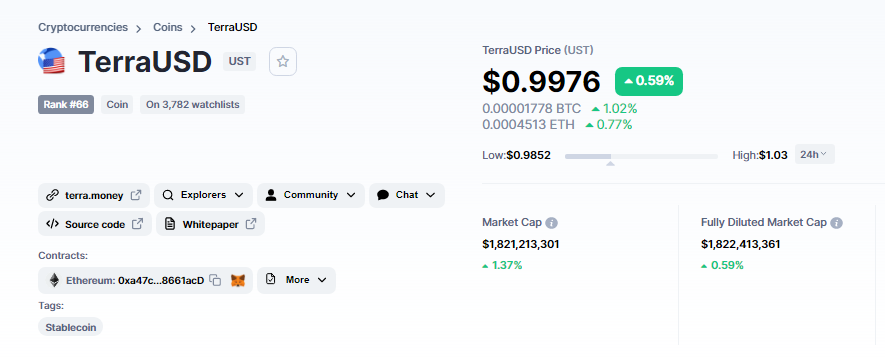Click the 0.0004513 ETH price
This screenshot has height=363, width=885.
tap(528, 125)
